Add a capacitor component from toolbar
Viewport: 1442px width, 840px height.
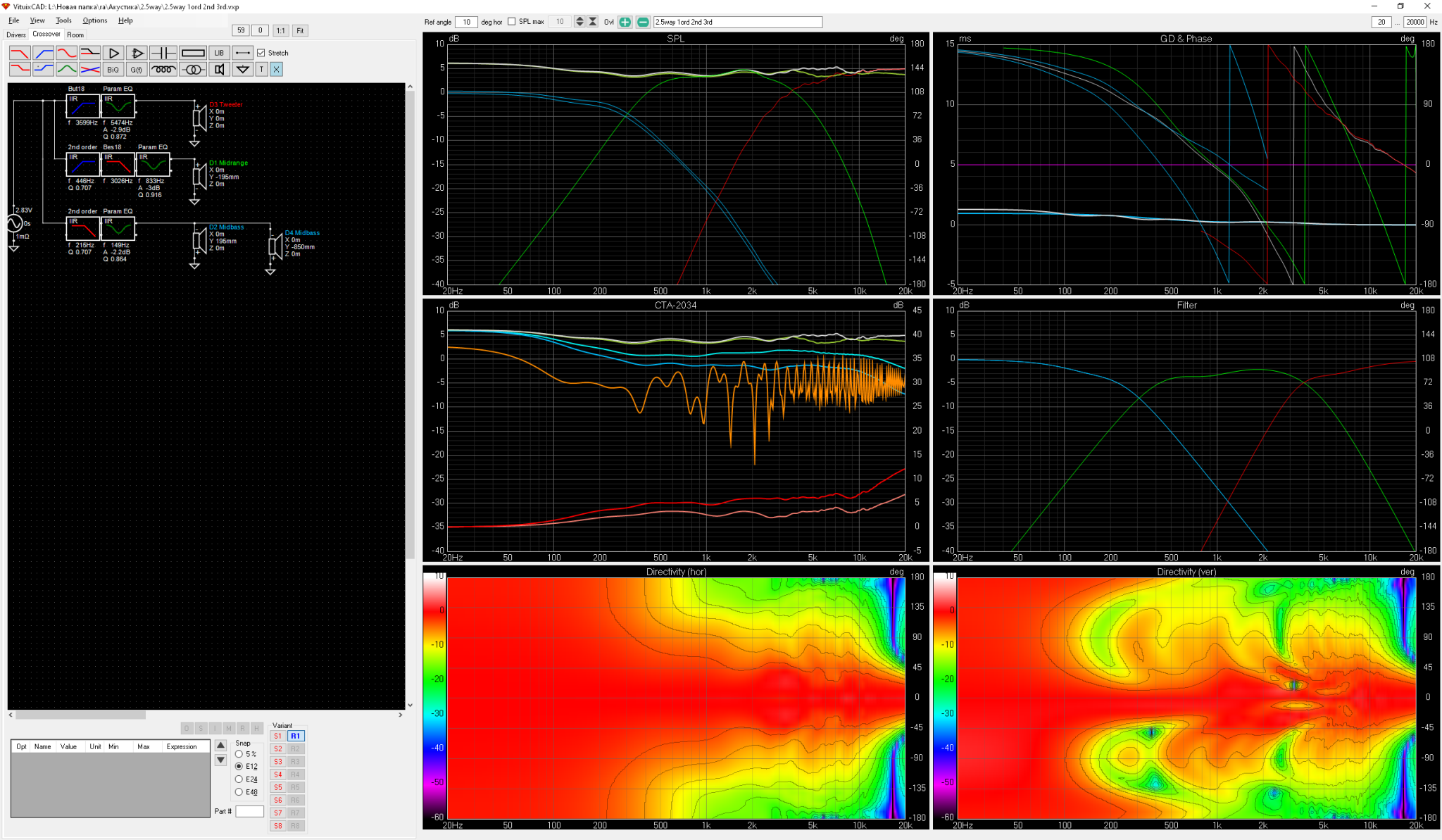163,53
